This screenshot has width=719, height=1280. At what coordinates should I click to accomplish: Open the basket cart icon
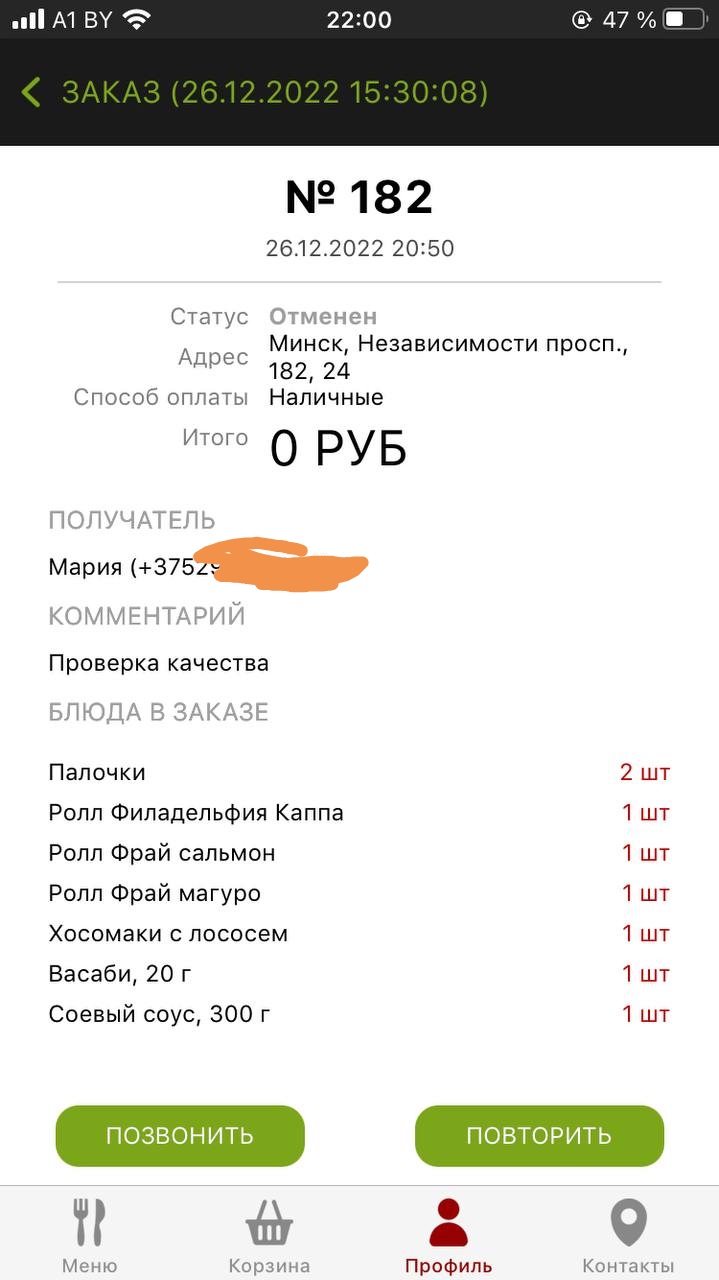[269, 1222]
